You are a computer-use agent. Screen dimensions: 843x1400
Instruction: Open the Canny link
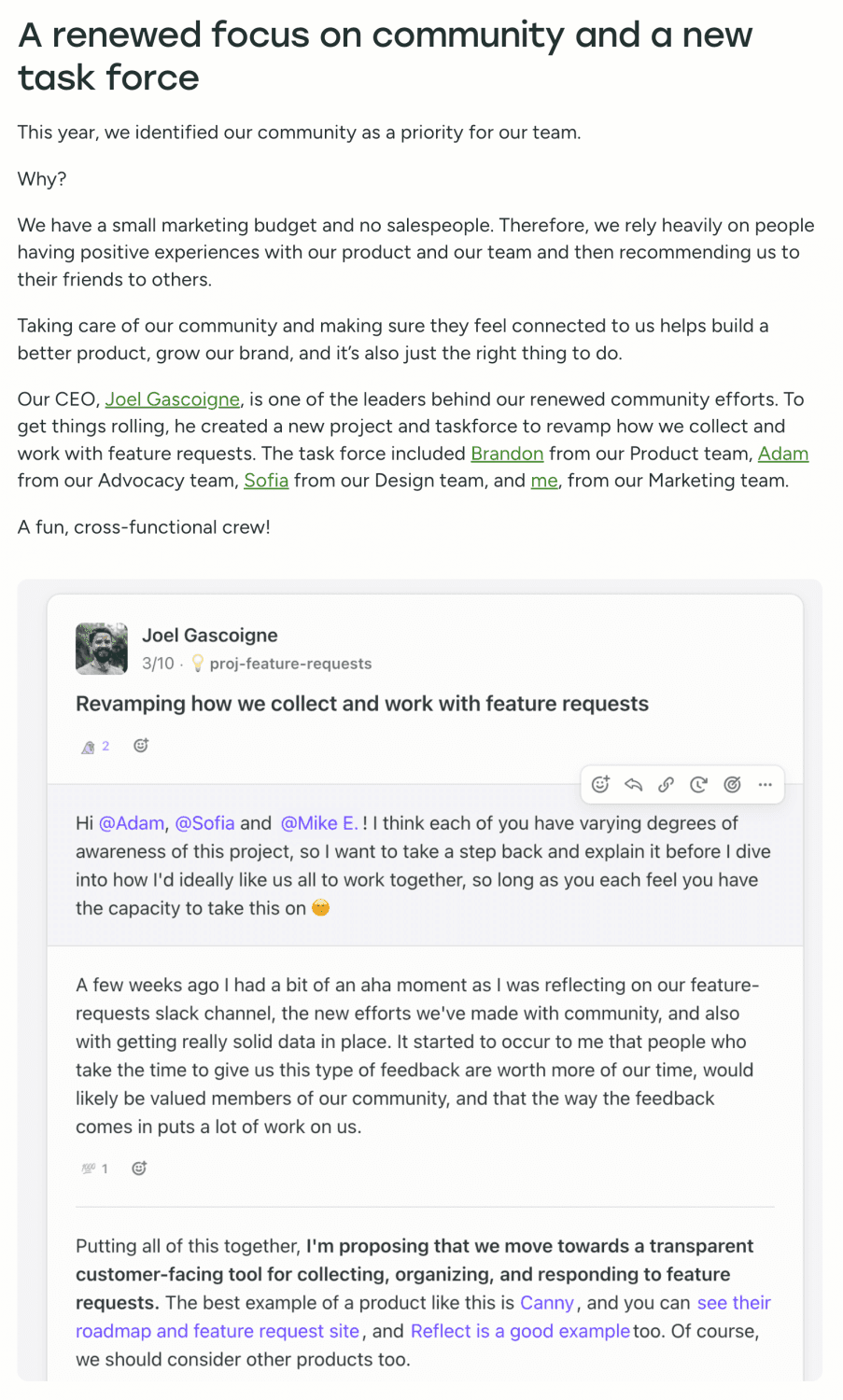pyautogui.click(x=547, y=1302)
